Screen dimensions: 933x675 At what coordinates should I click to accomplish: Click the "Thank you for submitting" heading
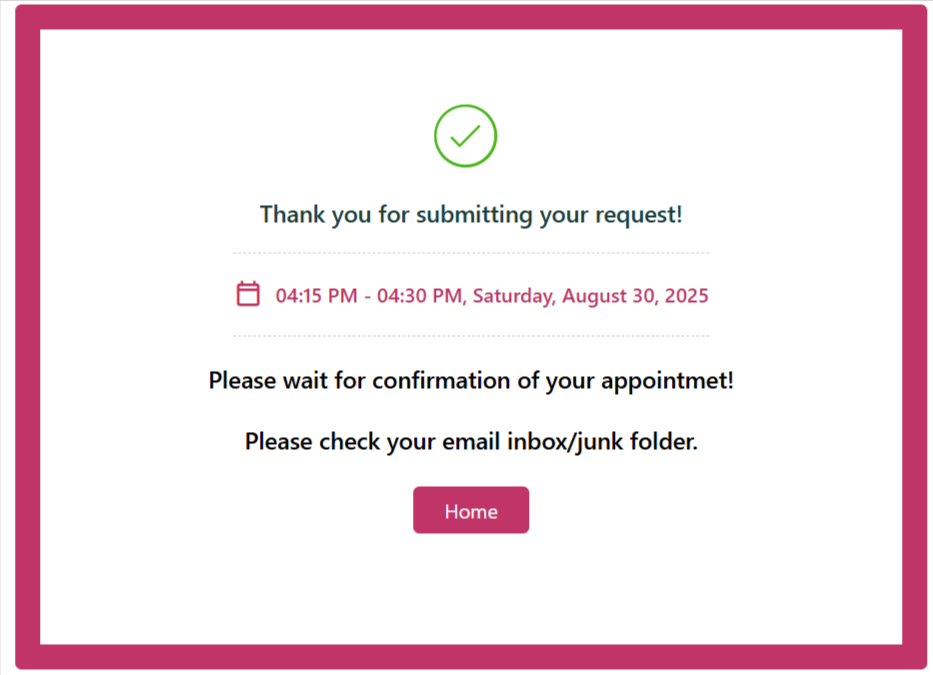click(x=471, y=214)
